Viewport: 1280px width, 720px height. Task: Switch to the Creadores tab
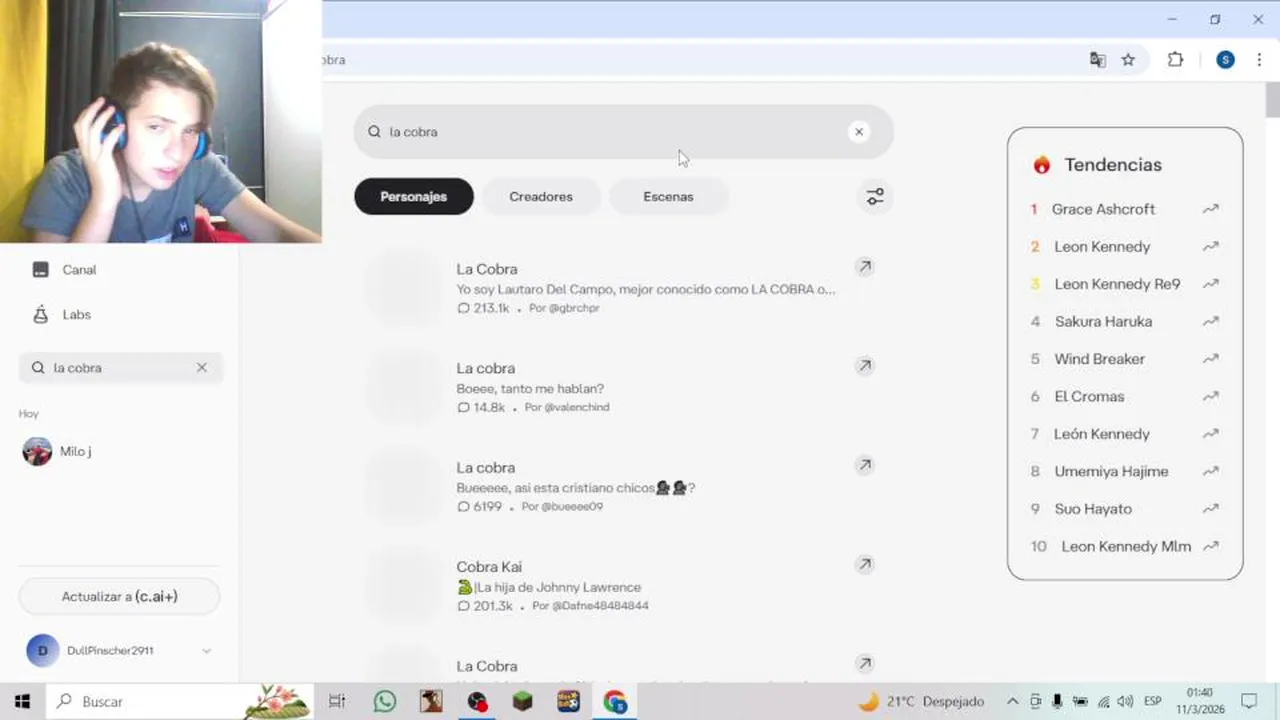[x=541, y=197]
